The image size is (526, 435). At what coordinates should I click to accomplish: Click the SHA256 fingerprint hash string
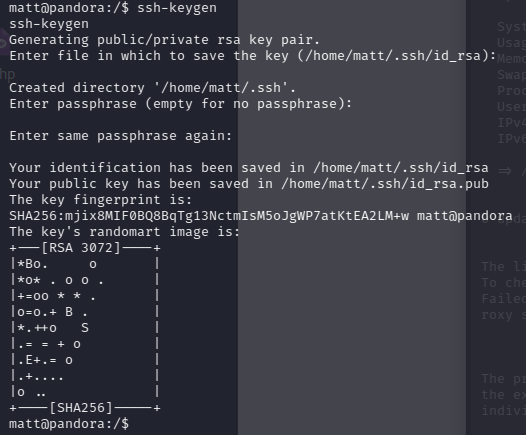(209, 216)
